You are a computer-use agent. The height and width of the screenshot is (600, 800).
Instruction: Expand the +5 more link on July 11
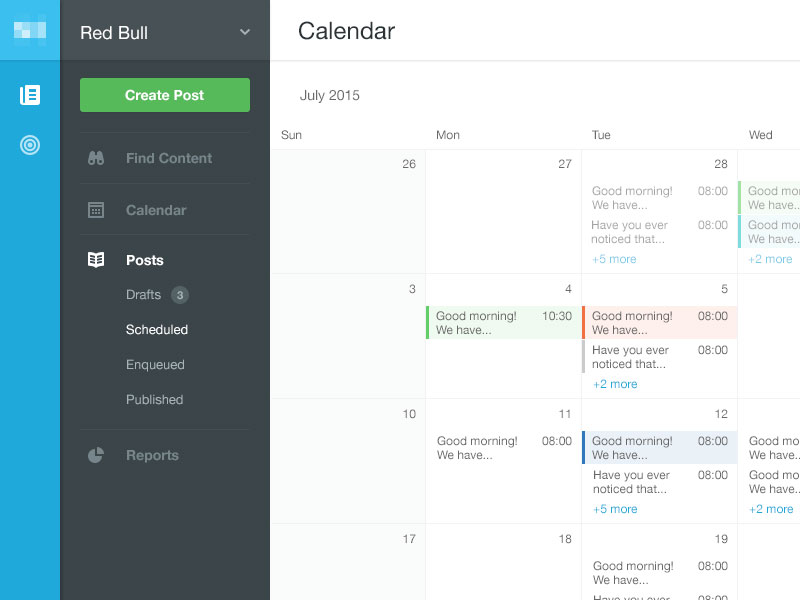click(615, 508)
